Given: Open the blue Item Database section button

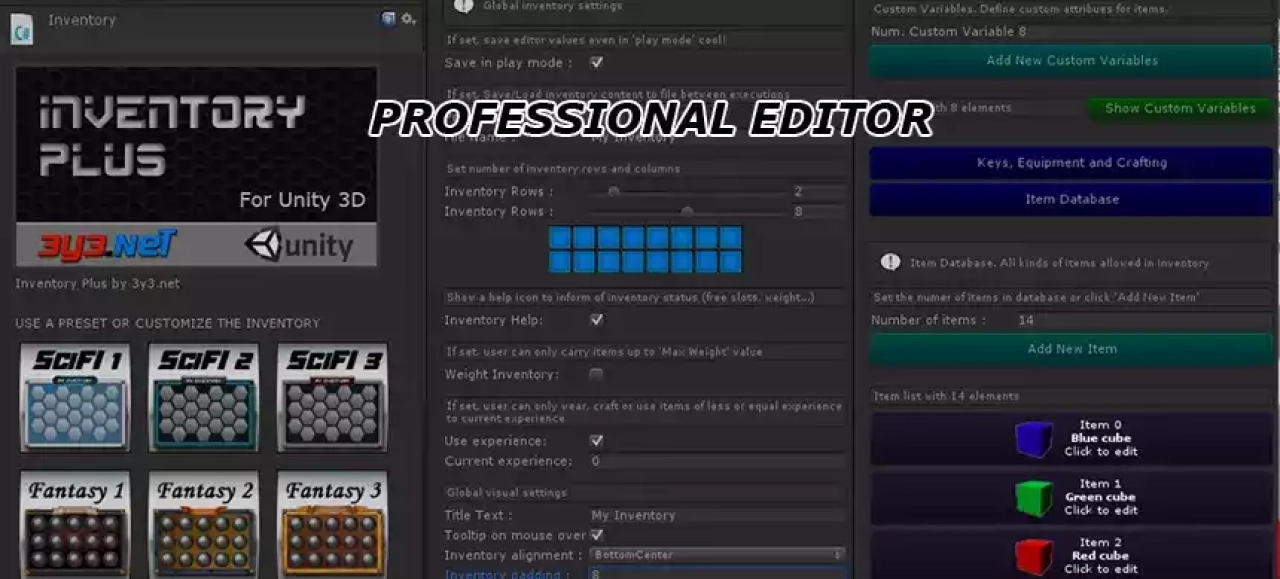Looking at the screenshot, I should (1071, 199).
